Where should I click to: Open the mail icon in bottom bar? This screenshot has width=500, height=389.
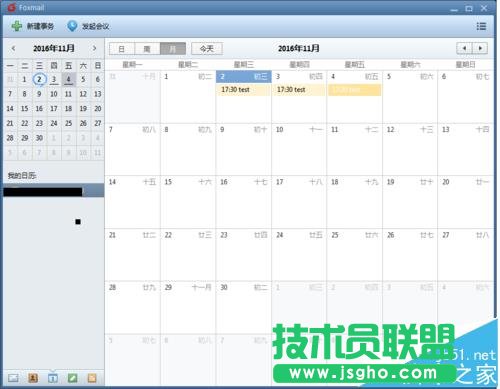point(13,378)
